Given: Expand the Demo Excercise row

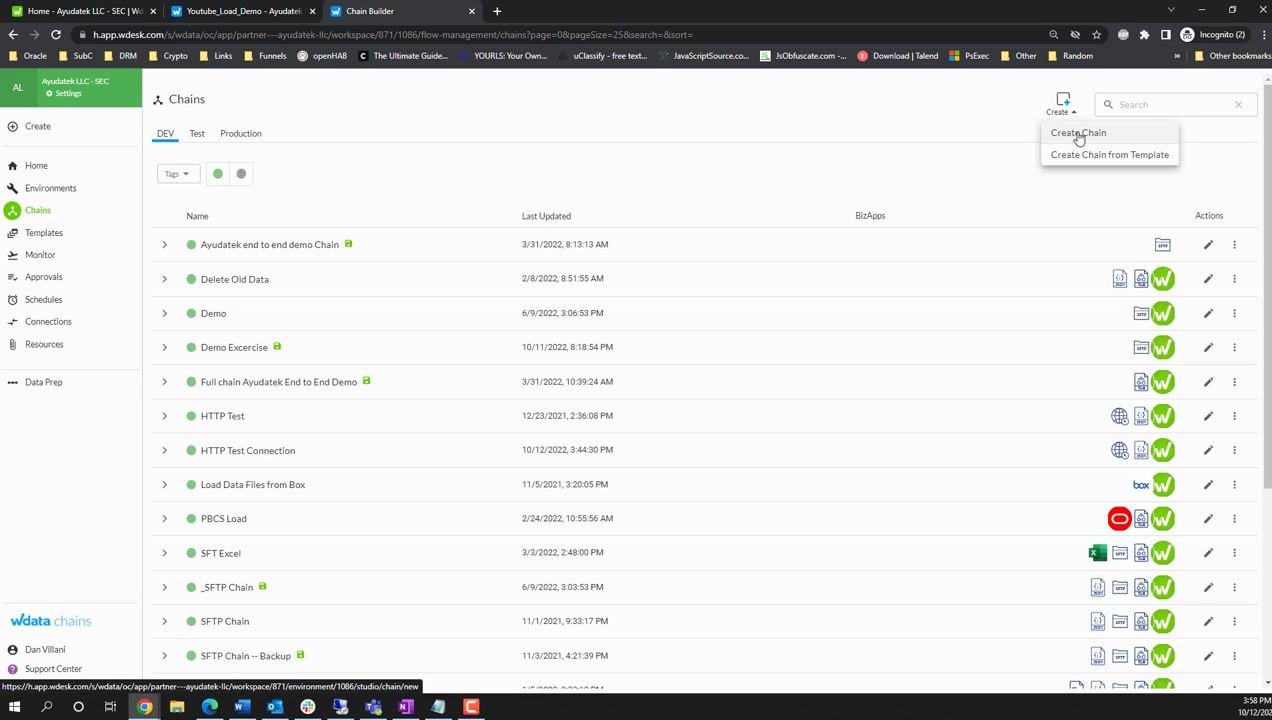Looking at the screenshot, I should point(164,347).
